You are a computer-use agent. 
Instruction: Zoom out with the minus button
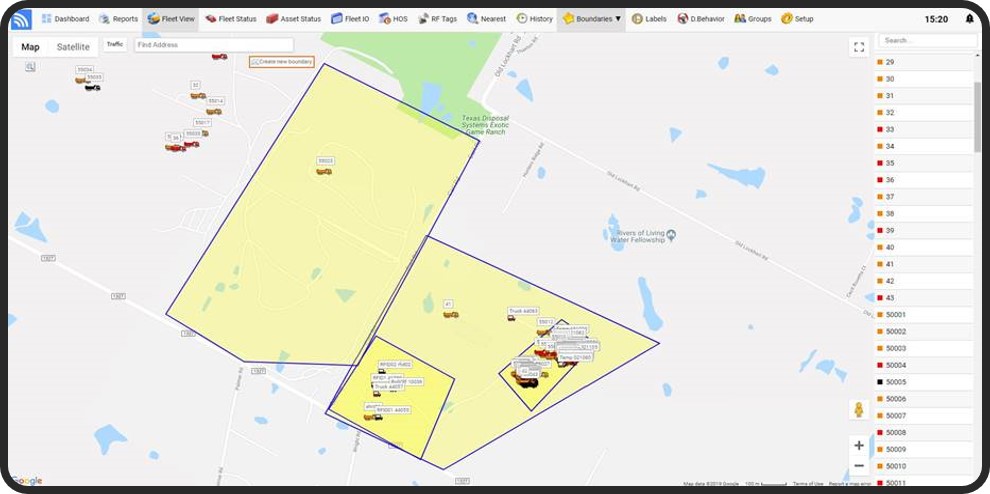[x=859, y=466]
